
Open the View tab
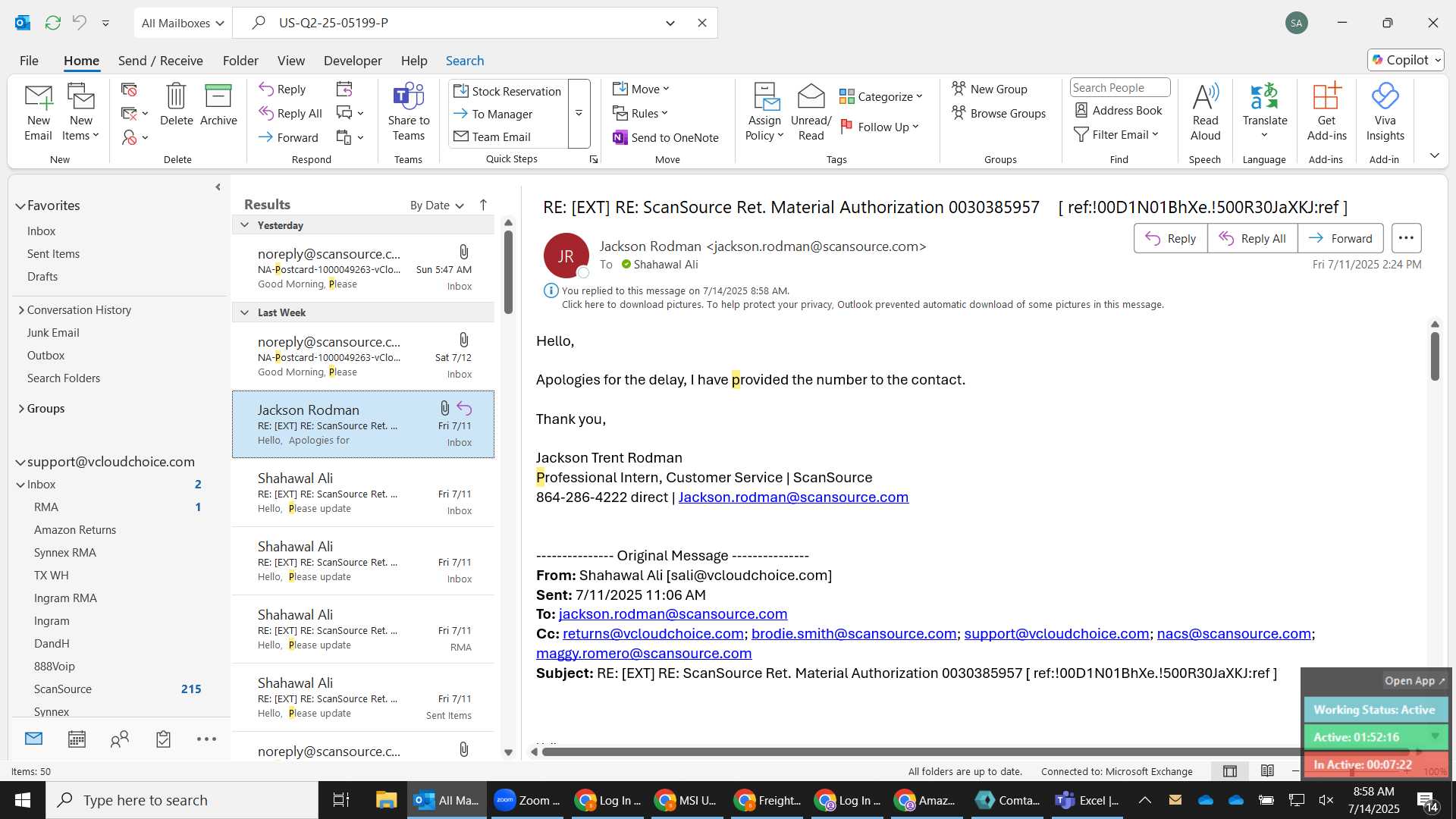pyautogui.click(x=290, y=61)
